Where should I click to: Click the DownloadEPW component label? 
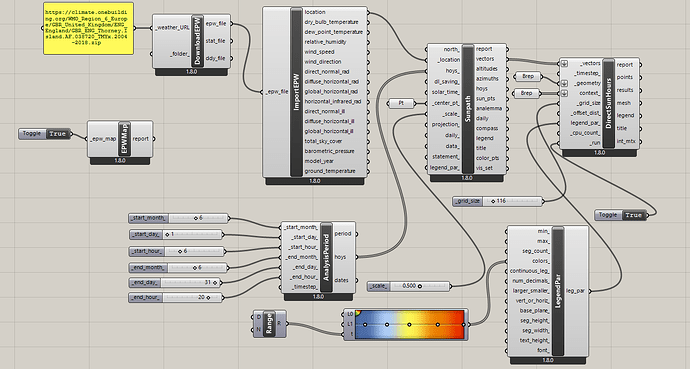tap(197, 41)
